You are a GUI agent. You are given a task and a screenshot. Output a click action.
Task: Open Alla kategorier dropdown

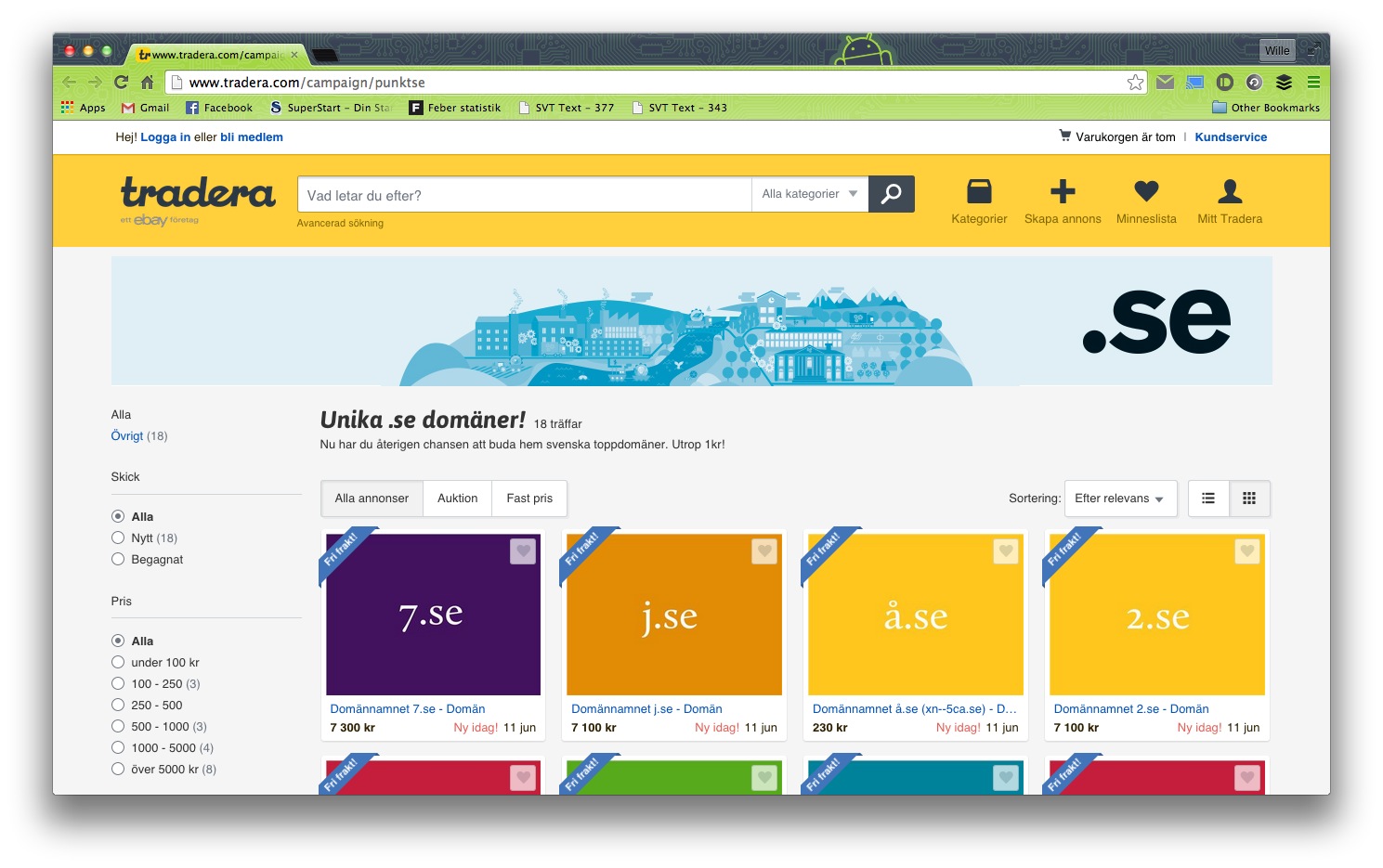click(x=810, y=194)
